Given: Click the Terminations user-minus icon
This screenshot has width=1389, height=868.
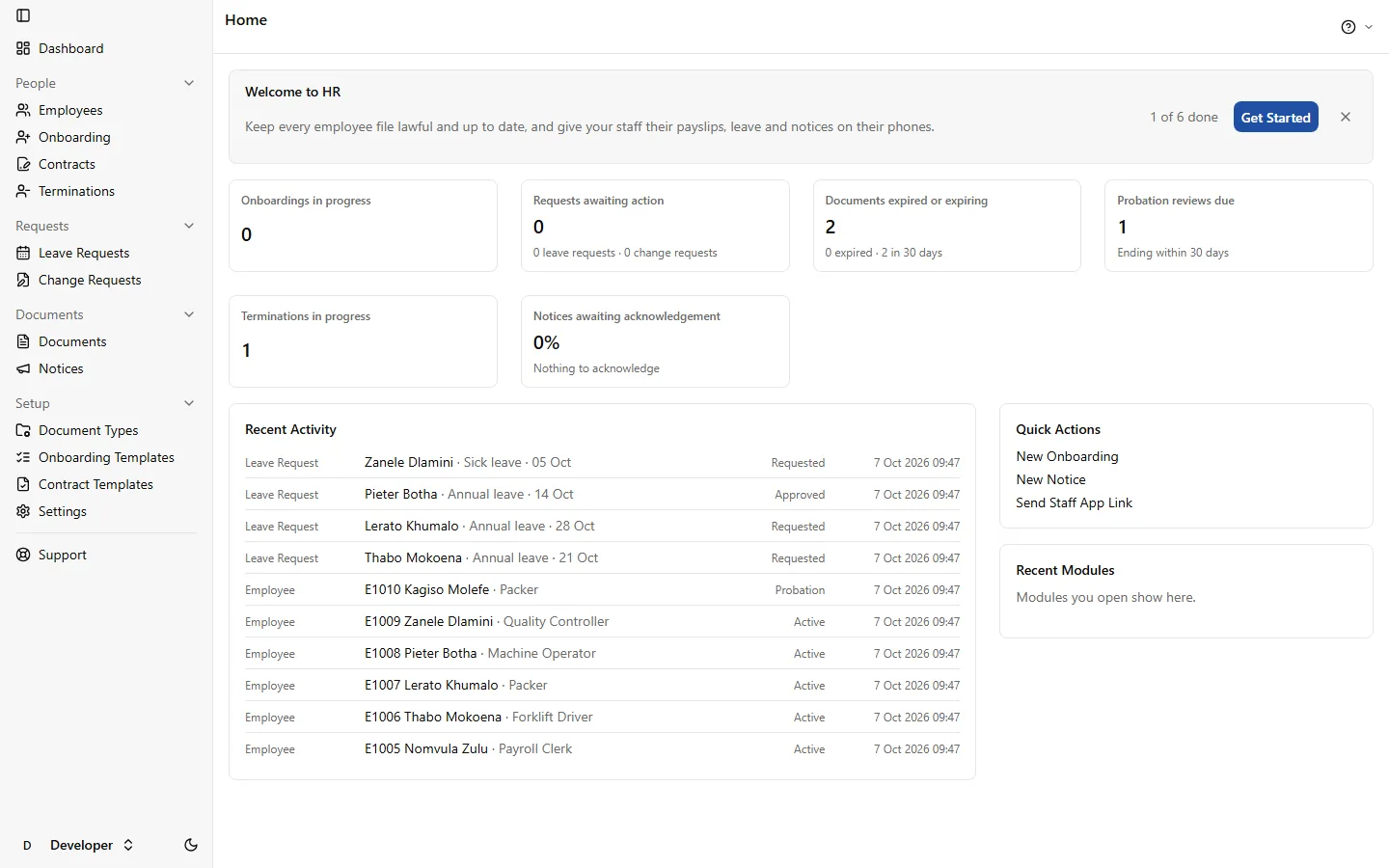Looking at the screenshot, I should click(23, 191).
